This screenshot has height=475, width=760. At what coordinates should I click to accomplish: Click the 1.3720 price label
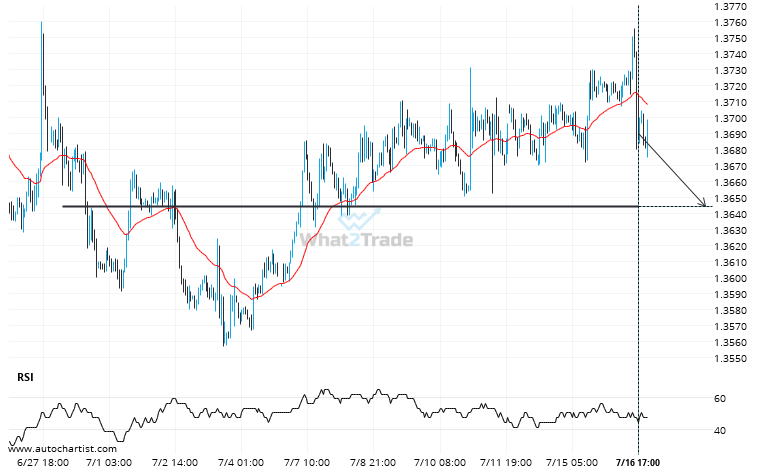pos(730,86)
